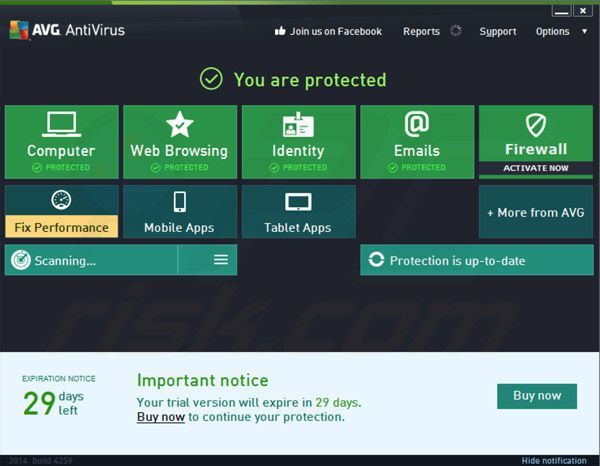Click Protection is up-to-date button
This screenshot has width=600, height=466.
pos(477,260)
